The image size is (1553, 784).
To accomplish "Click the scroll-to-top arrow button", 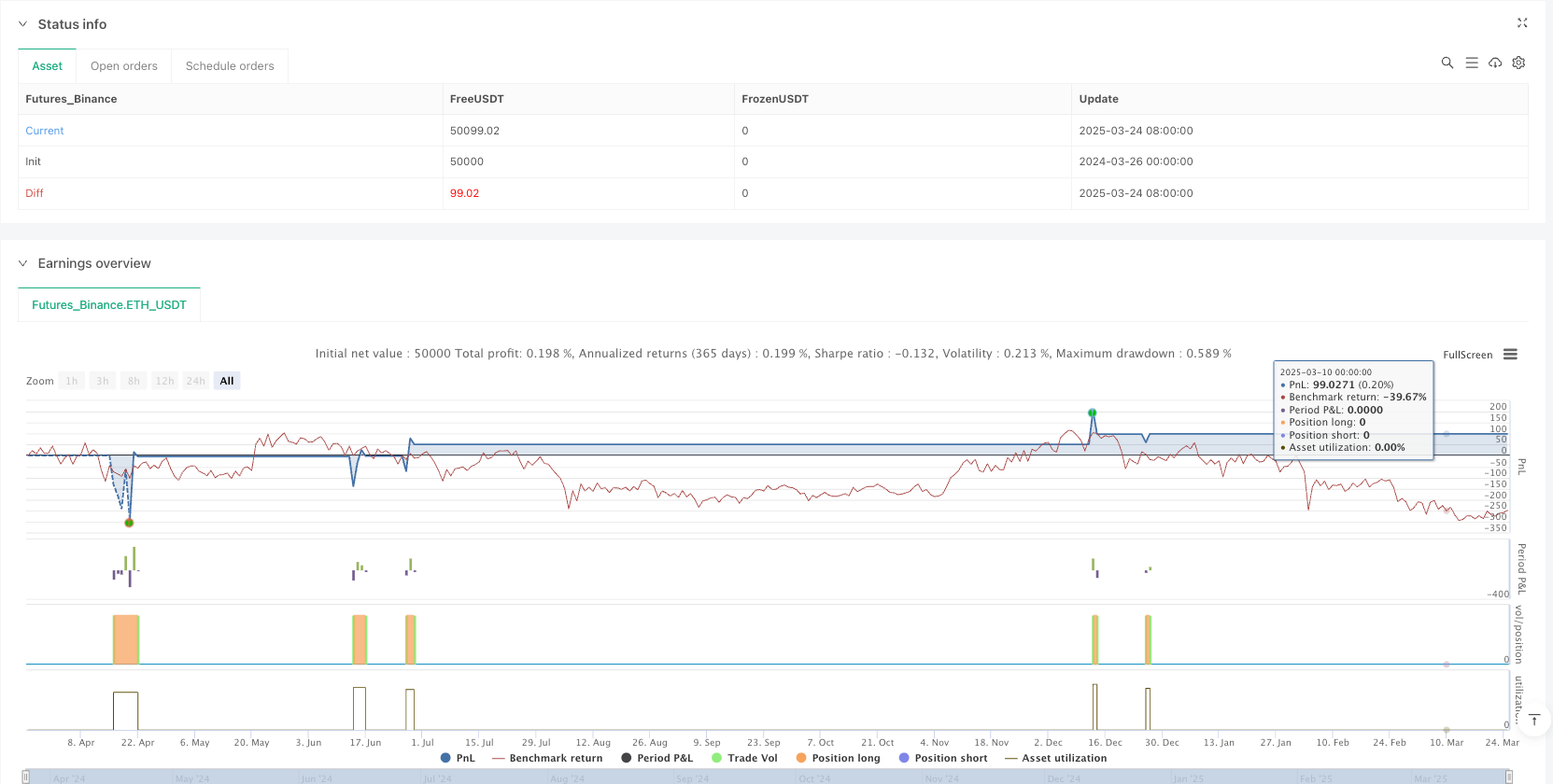I will [x=1533, y=720].
